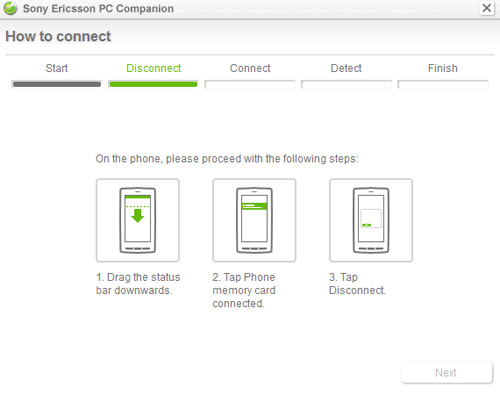Click the Sony Ericsson PC Companion logo icon
Screen dimensions: 500x395
tap(10, 8)
